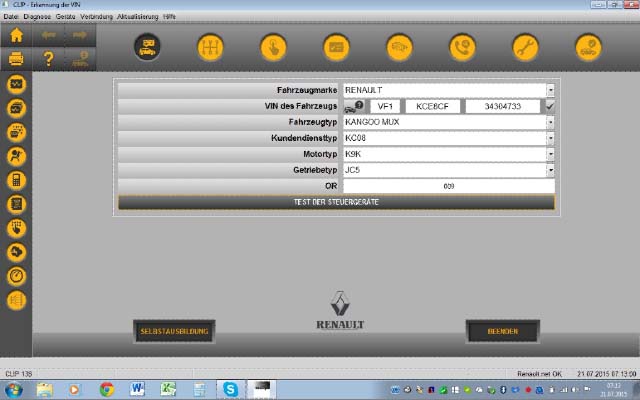The height and width of the screenshot is (400, 640).
Task: Toggle the VIN confirmation checkmark
Action: point(550,106)
